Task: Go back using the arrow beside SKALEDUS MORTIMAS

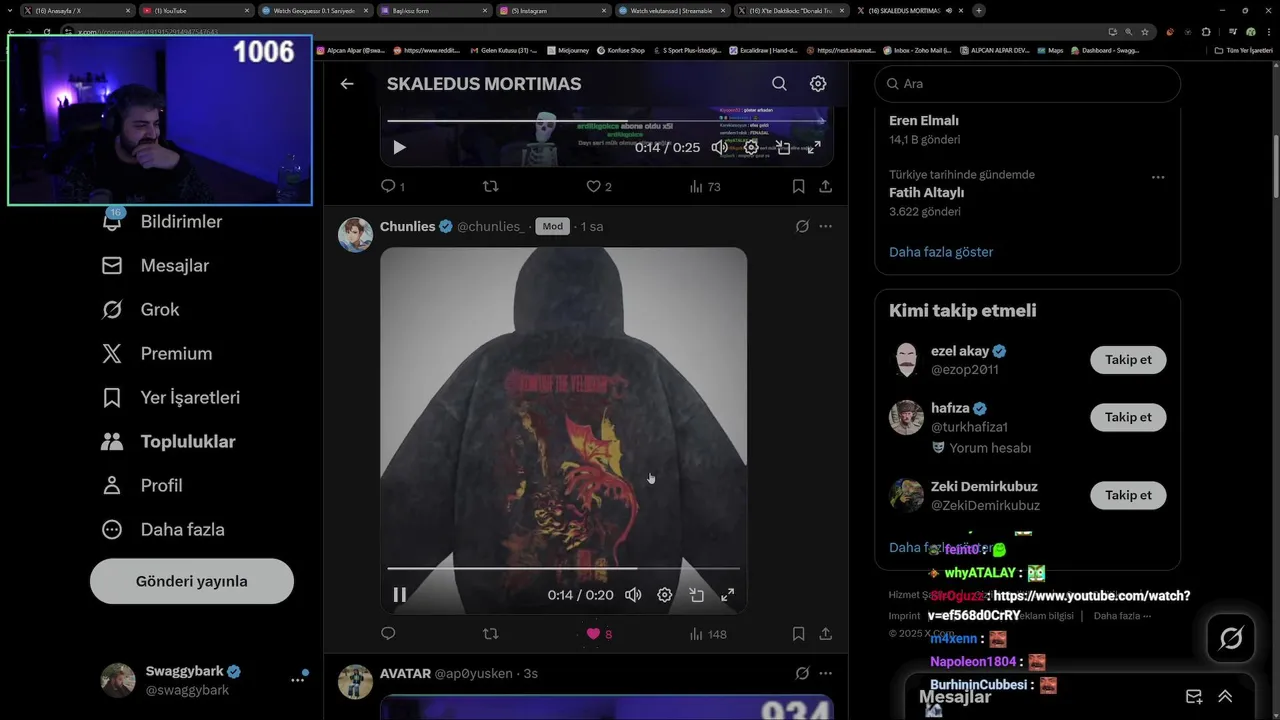Action: click(x=347, y=84)
